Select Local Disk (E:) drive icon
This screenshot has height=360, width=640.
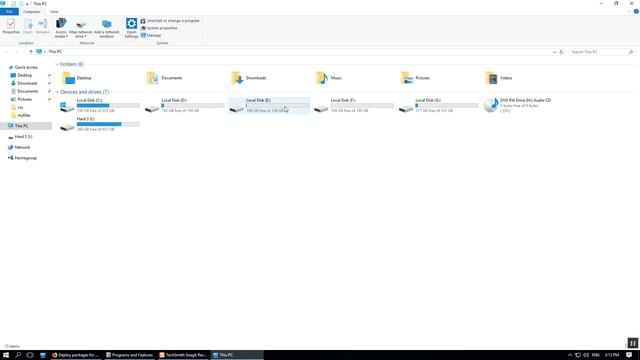click(x=237, y=108)
